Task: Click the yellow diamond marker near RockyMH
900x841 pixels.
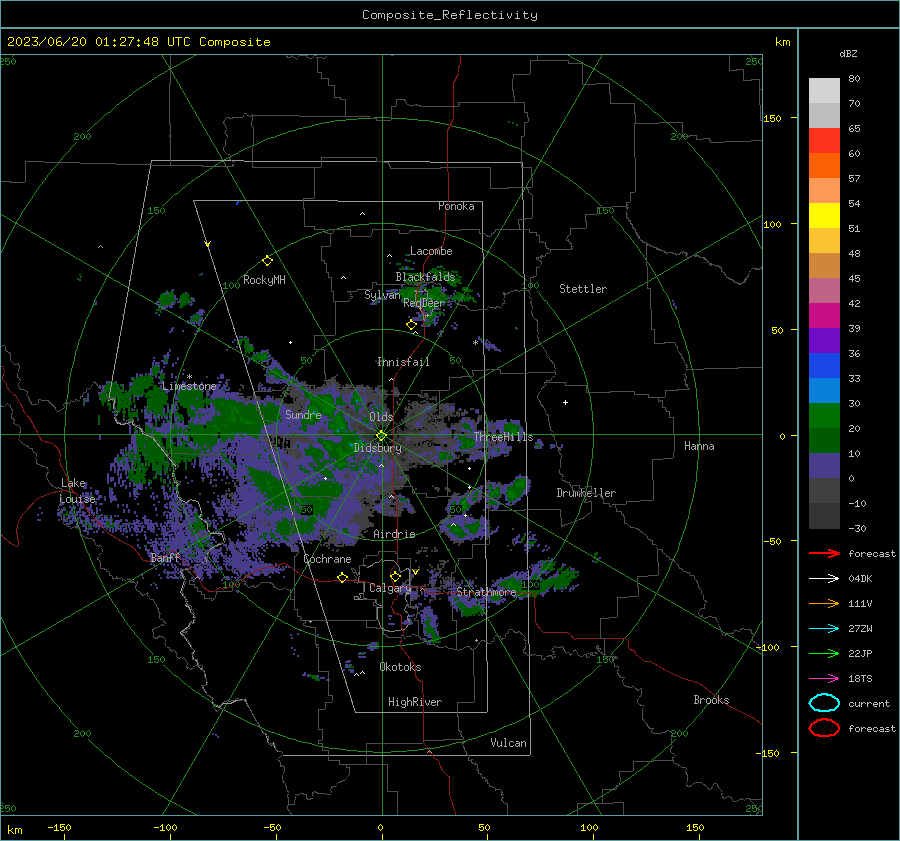Action: (x=267, y=261)
